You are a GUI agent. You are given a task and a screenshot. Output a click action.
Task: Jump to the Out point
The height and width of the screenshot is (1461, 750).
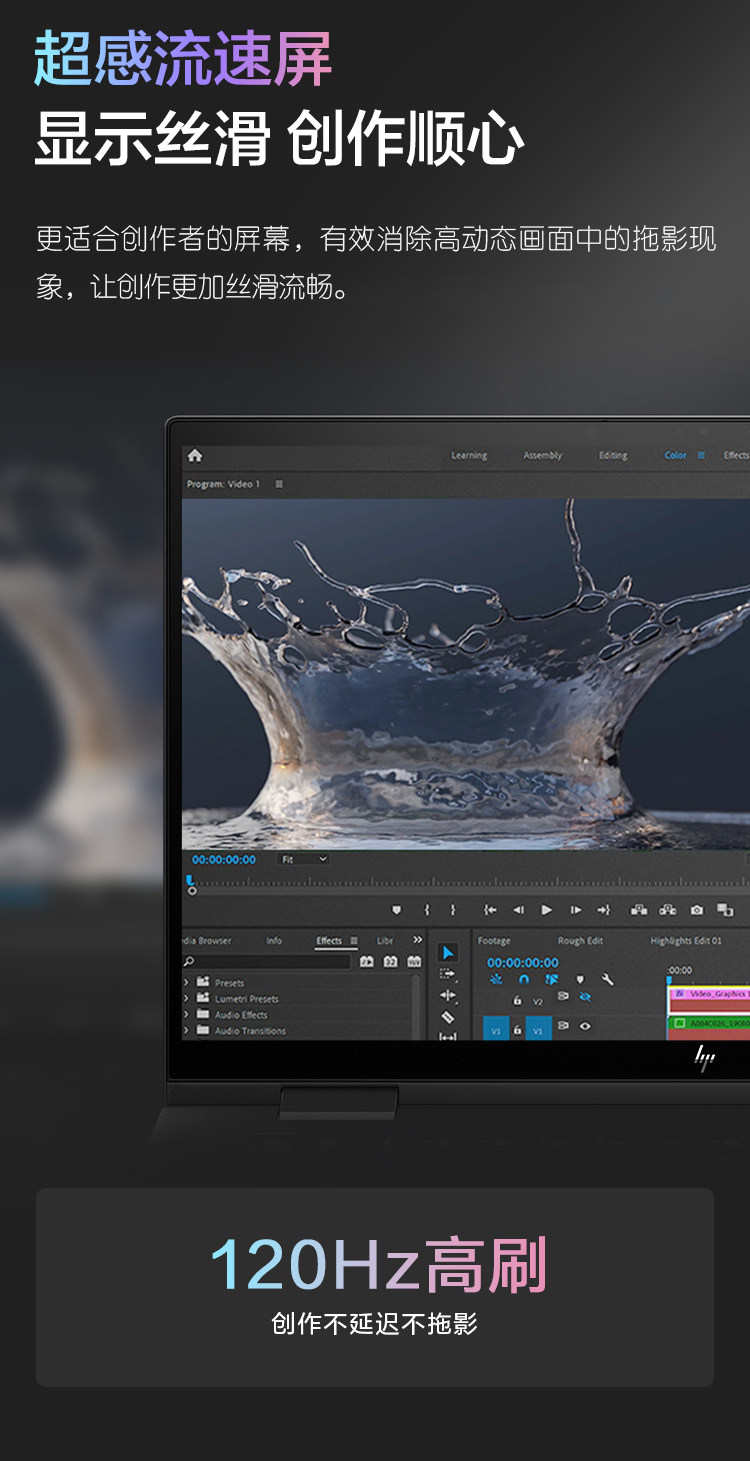(x=603, y=910)
